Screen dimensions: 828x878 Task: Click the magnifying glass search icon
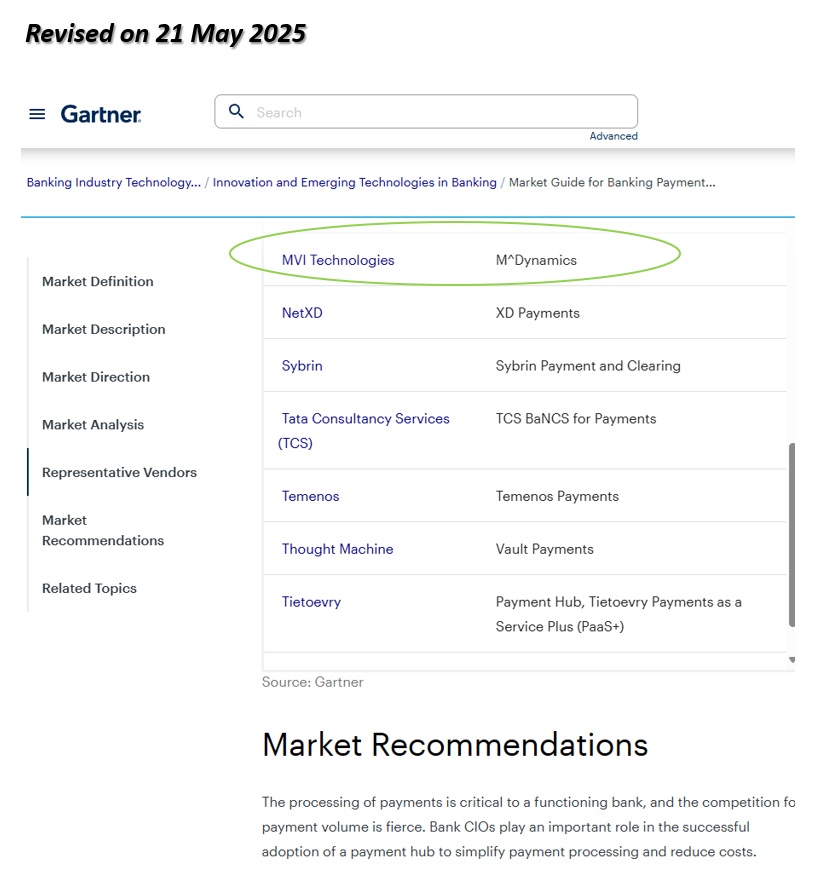click(236, 112)
